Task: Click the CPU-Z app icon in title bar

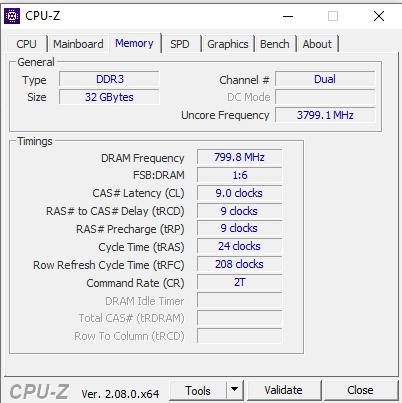Action: 12,16
